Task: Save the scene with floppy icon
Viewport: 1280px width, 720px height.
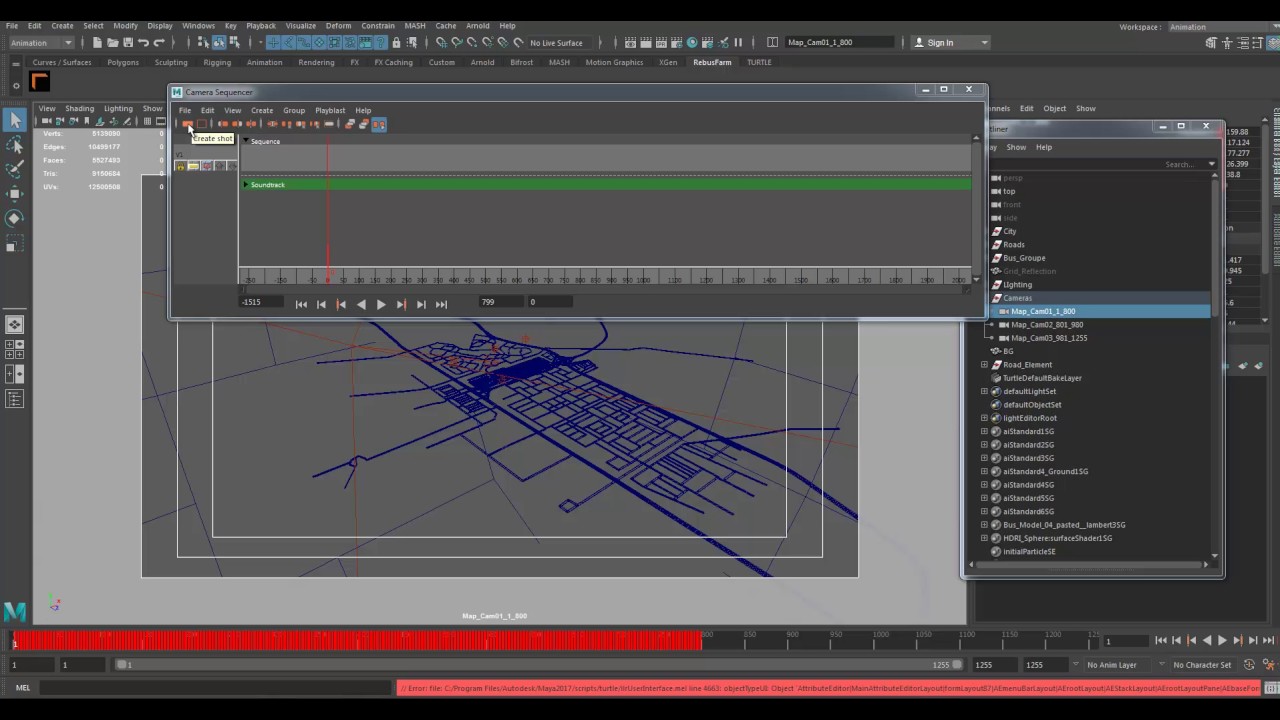Action: click(127, 42)
